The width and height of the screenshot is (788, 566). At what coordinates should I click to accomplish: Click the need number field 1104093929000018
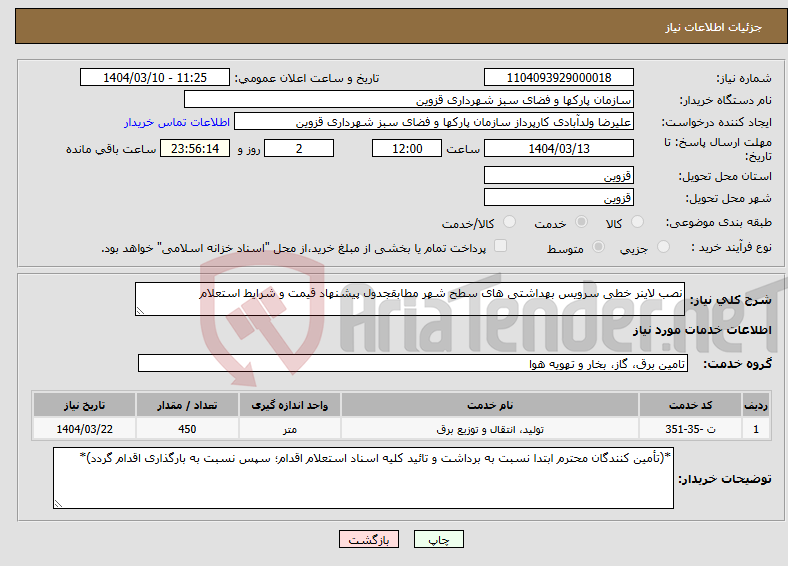pyautogui.click(x=558, y=77)
